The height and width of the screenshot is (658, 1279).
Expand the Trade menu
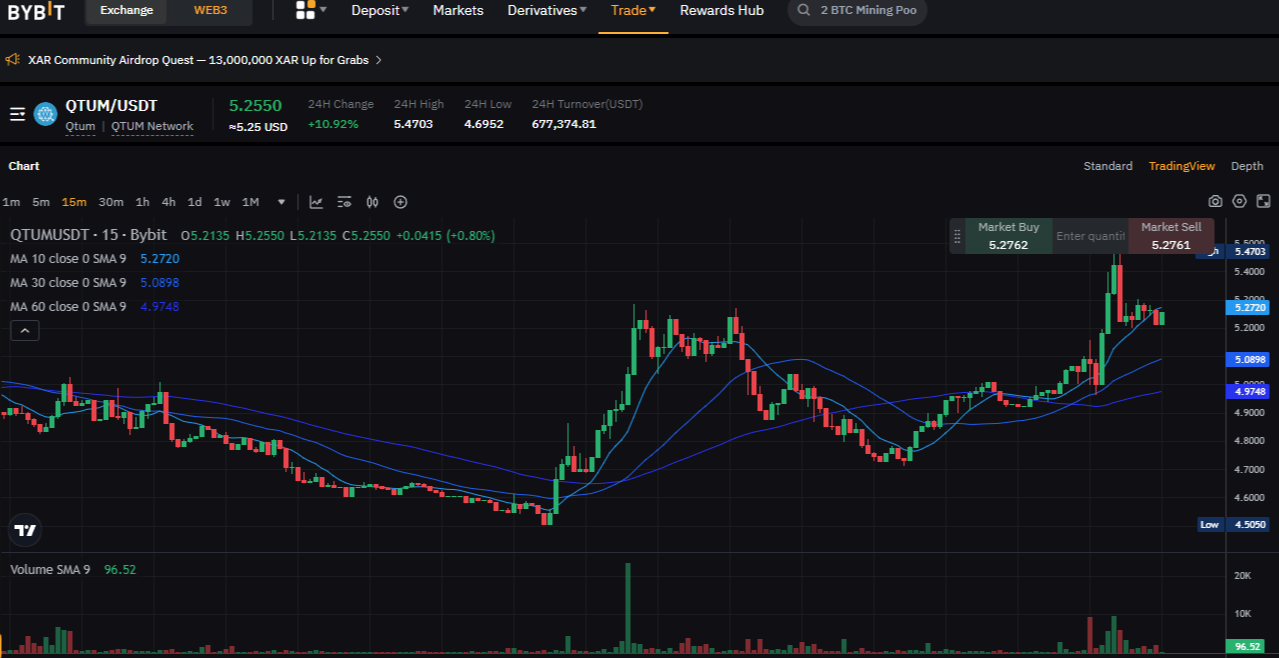pyautogui.click(x=633, y=10)
